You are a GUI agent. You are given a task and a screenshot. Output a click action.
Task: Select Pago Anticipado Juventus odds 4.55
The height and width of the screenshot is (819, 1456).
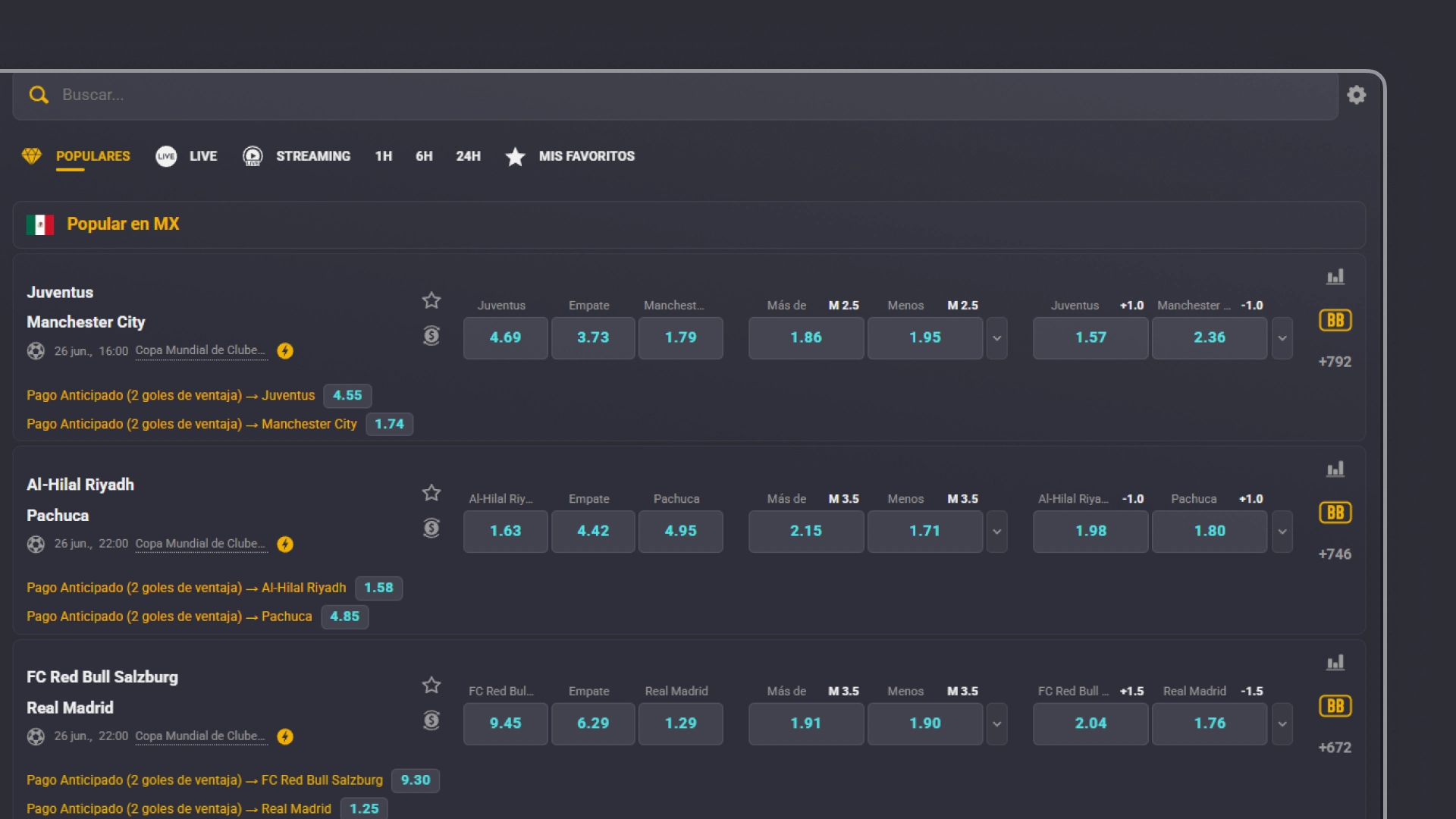(x=347, y=396)
